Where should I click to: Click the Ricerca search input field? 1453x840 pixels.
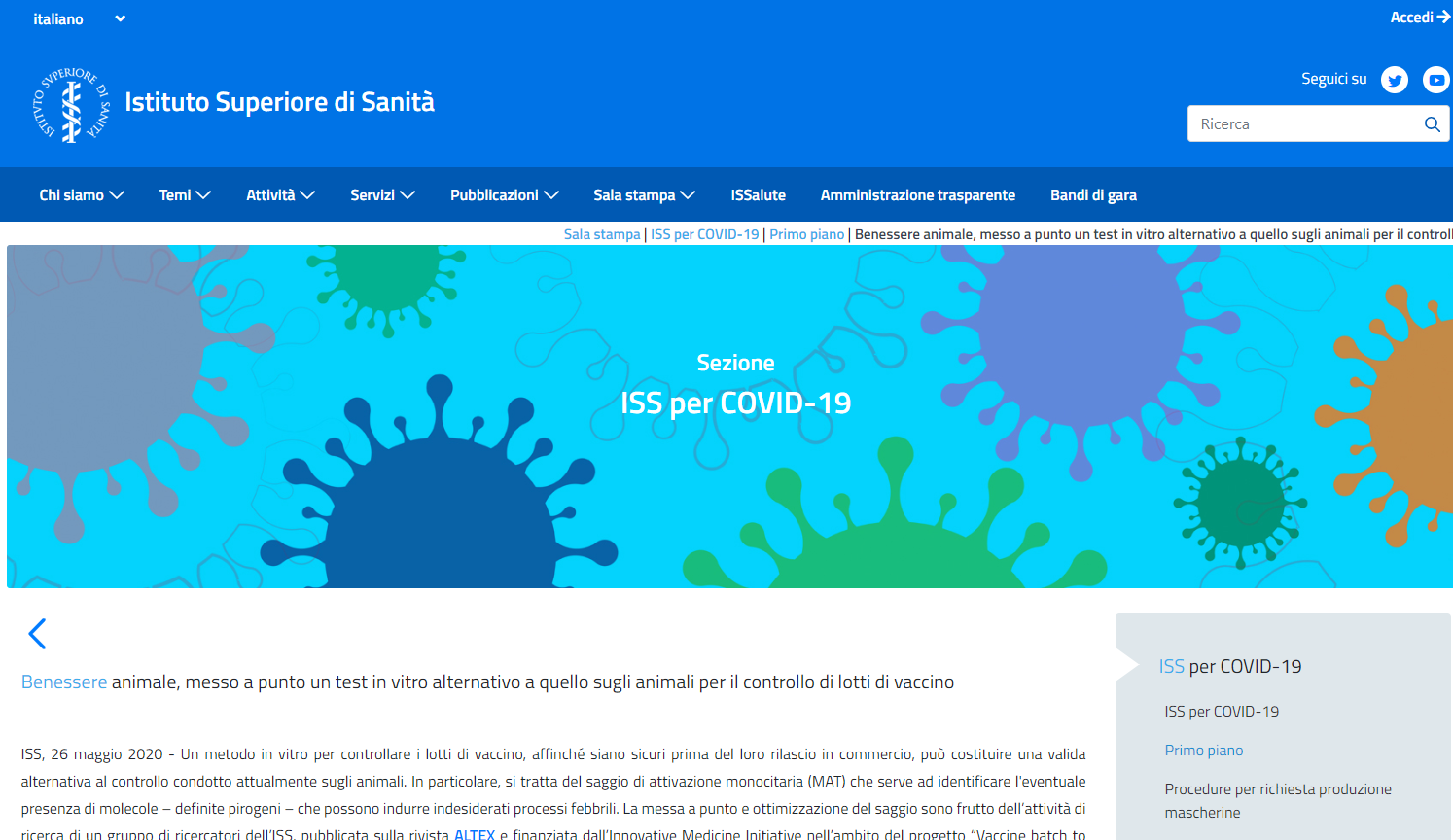1303,124
